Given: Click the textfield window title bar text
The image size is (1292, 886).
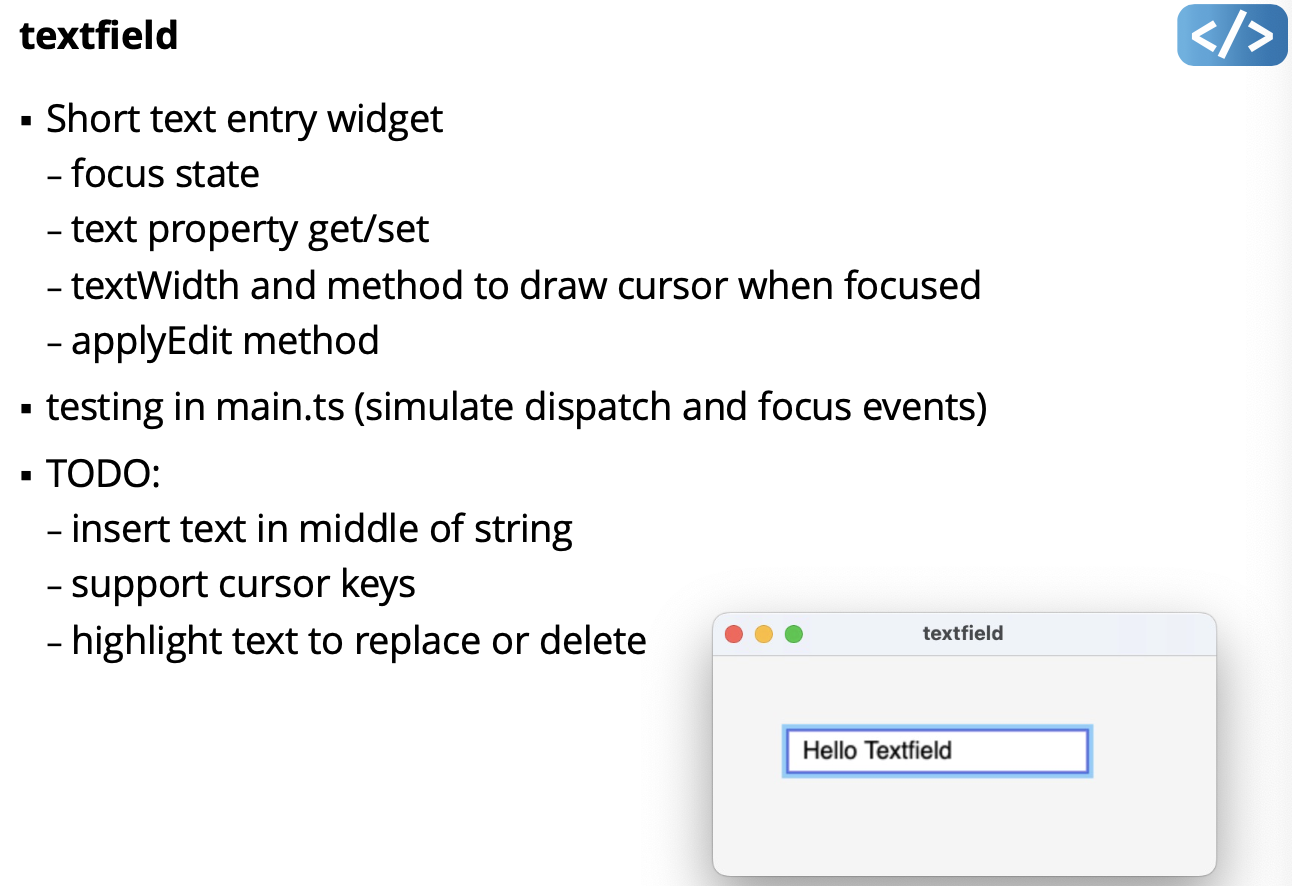Looking at the screenshot, I should tap(962, 633).
